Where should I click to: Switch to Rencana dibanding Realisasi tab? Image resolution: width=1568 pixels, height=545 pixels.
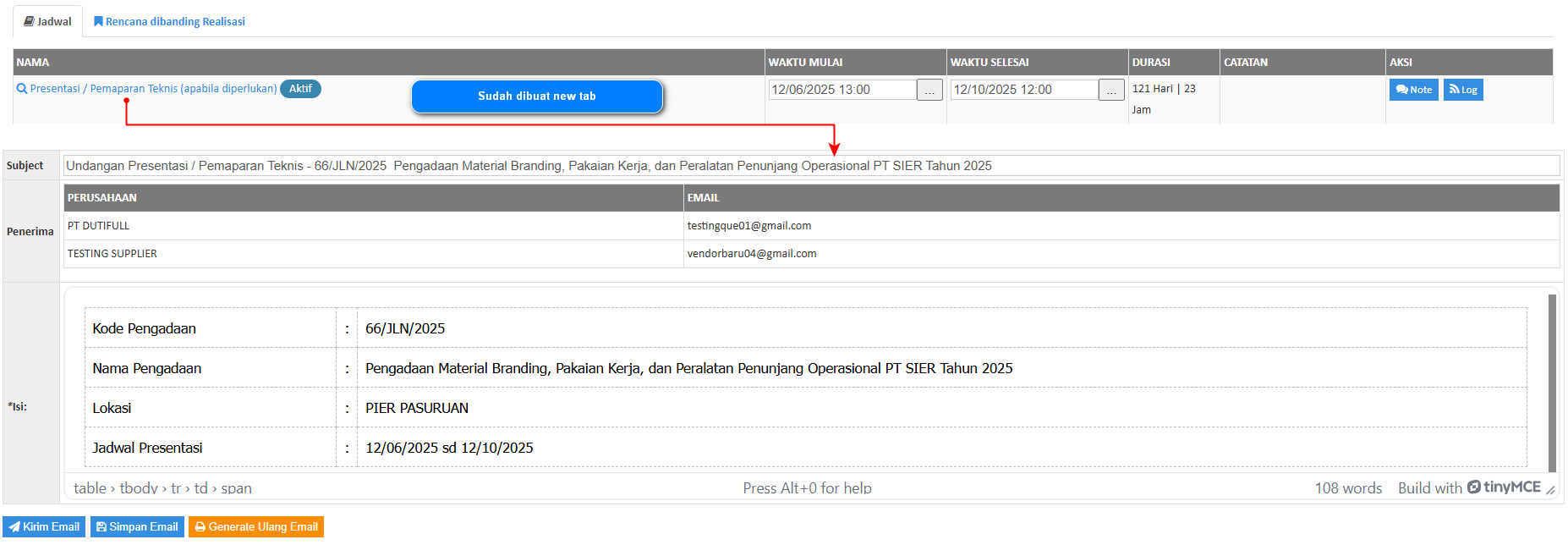(x=169, y=21)
